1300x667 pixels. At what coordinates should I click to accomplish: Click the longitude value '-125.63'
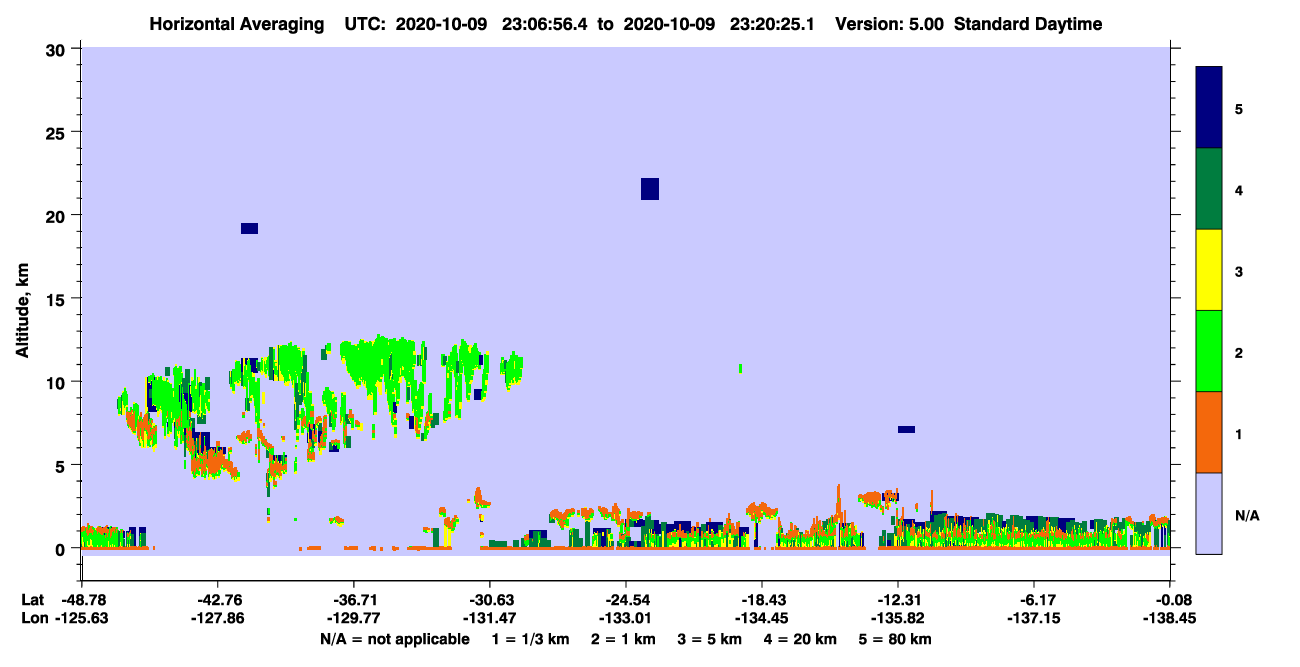[x=82, y=619]
